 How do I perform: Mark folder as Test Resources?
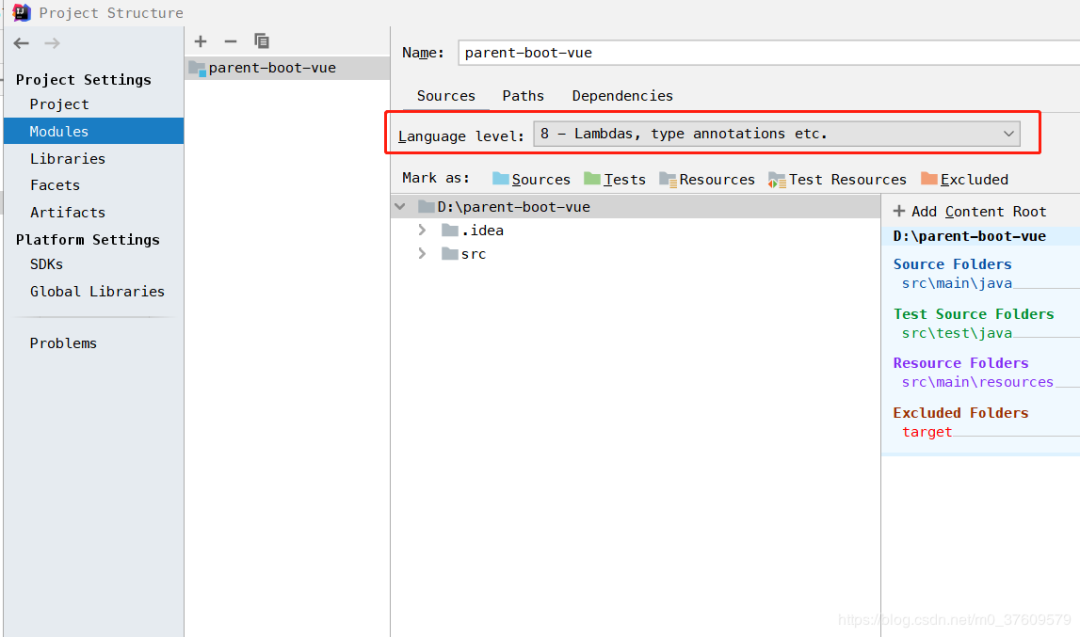[838, 179]
